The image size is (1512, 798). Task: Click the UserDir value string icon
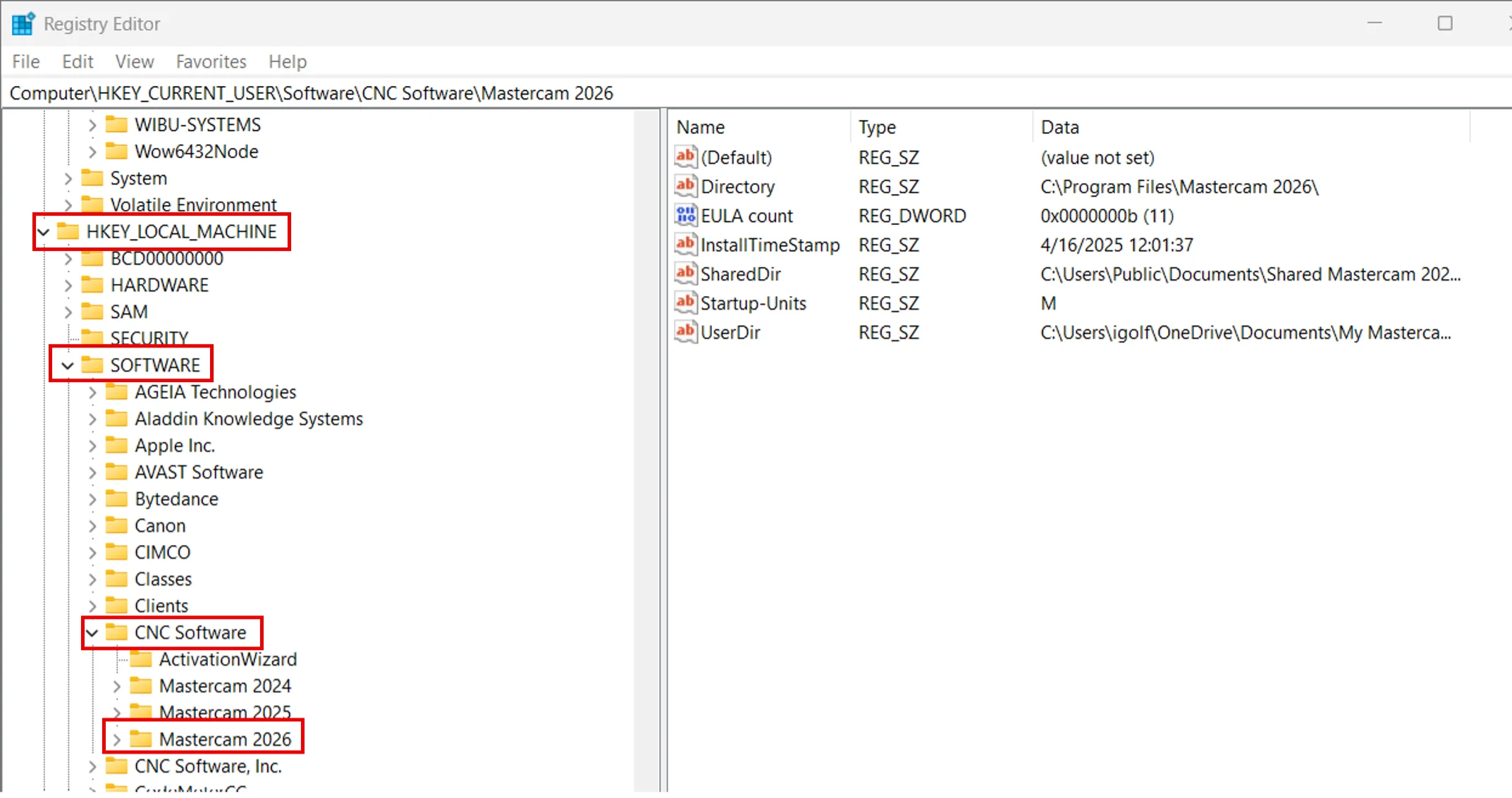click(685, 332)
